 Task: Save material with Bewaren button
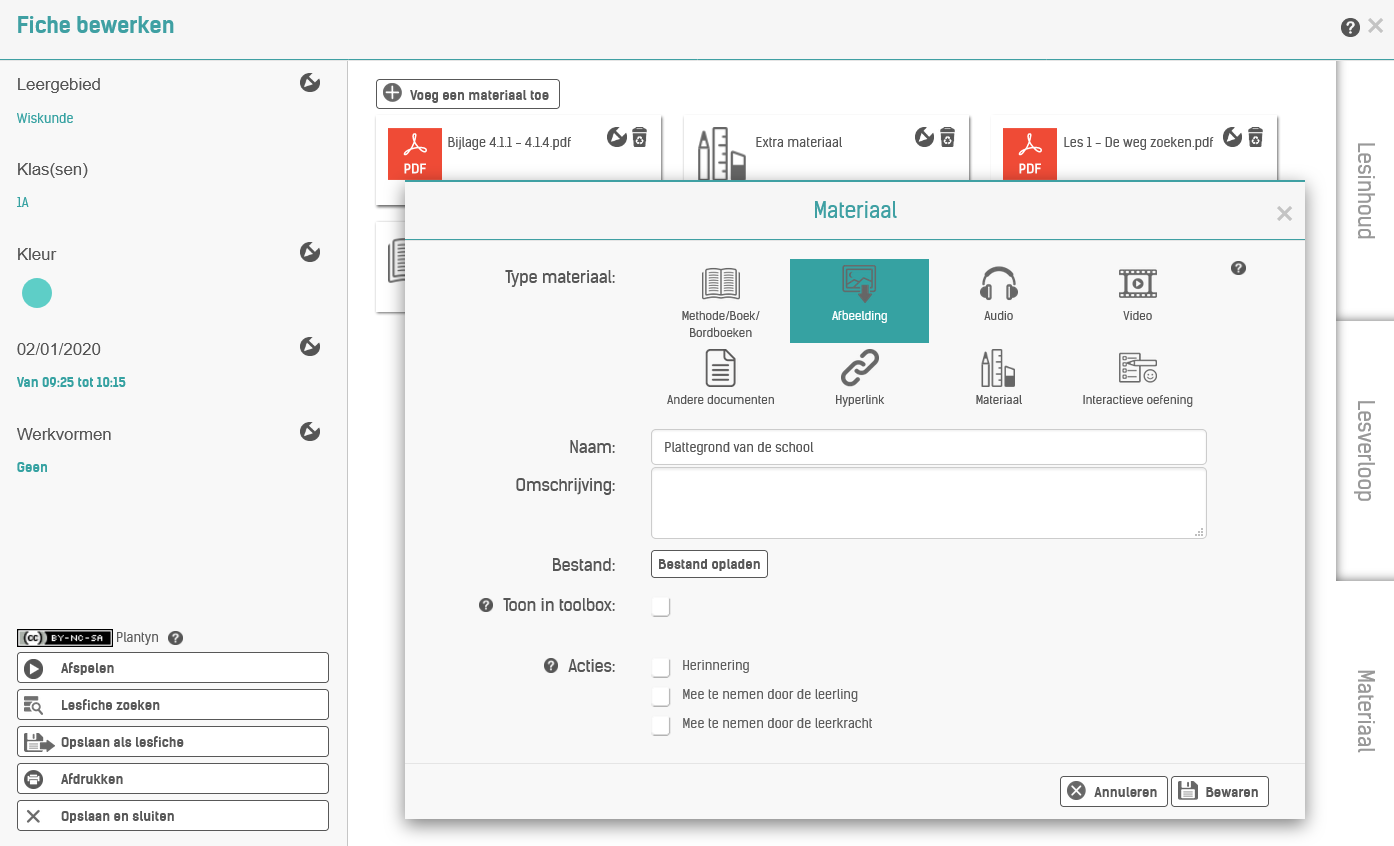1220,791
